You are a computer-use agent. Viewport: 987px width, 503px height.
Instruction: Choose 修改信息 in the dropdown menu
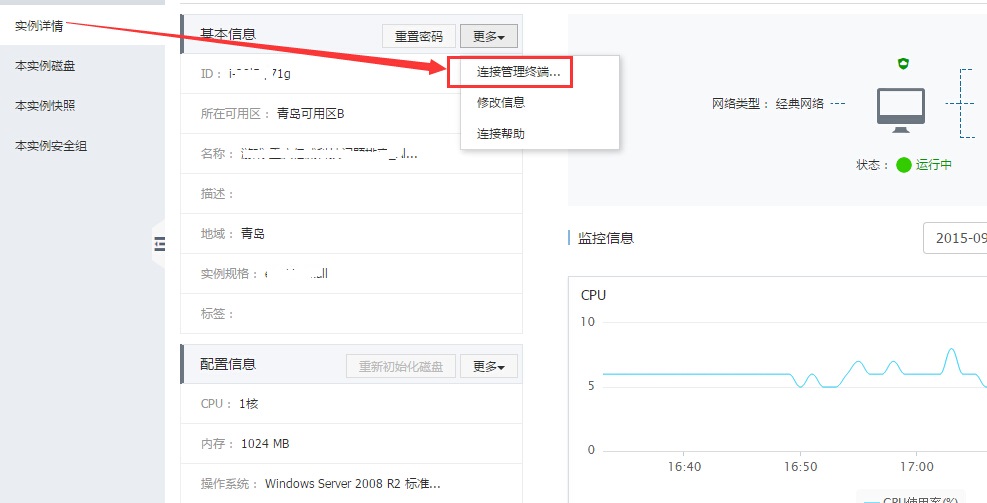[501, 102]
